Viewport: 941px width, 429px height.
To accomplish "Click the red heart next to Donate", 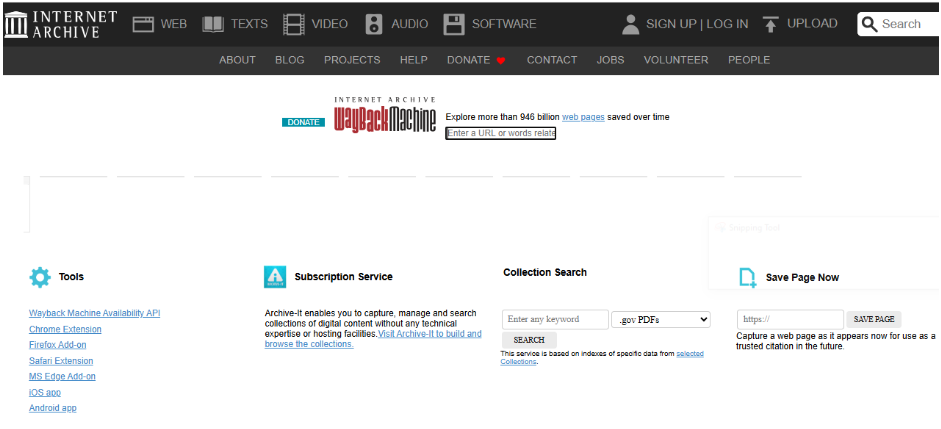I will click(501, 61).
